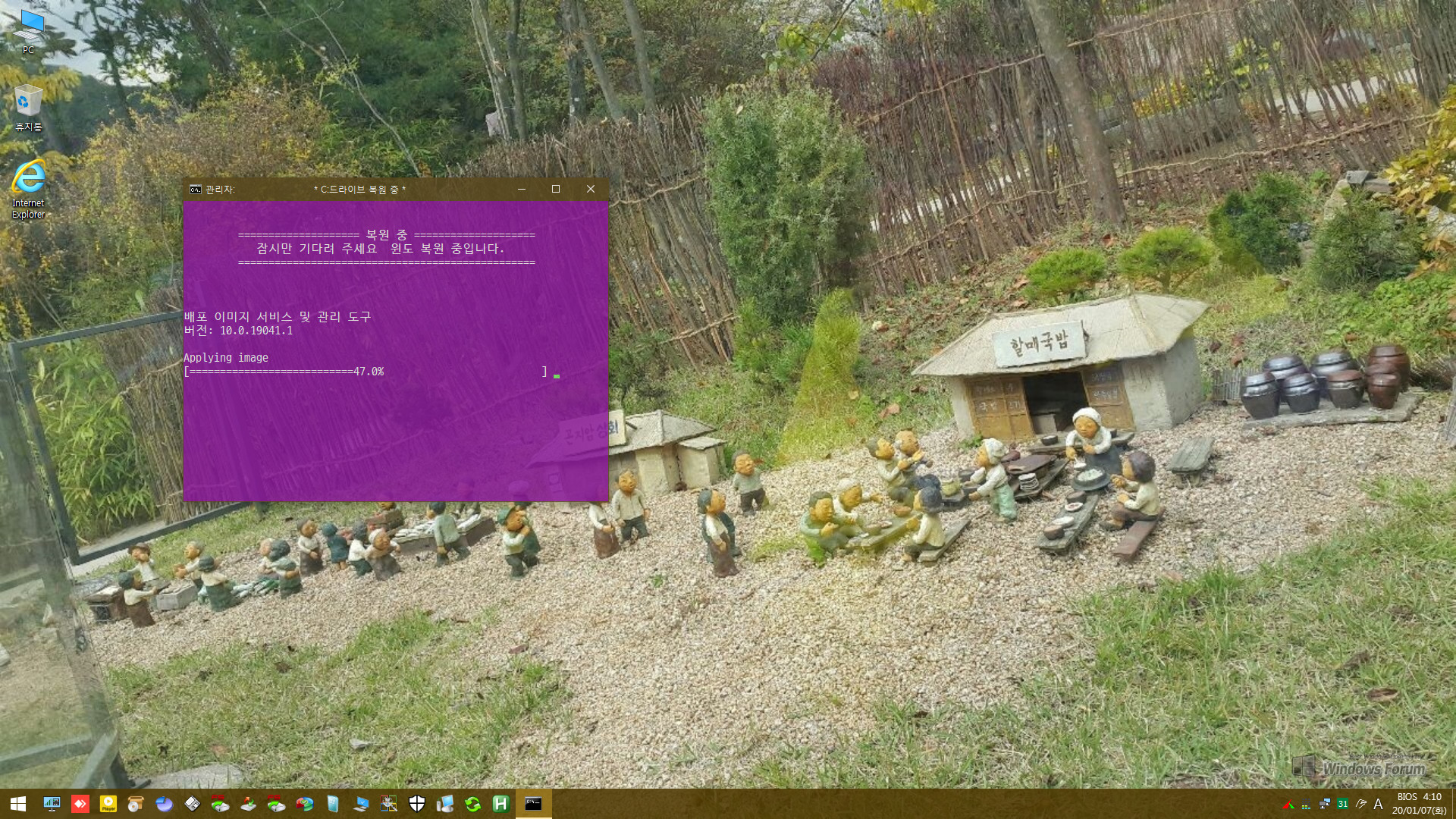Launch Internet Explorer from desktop

point(28,190)
